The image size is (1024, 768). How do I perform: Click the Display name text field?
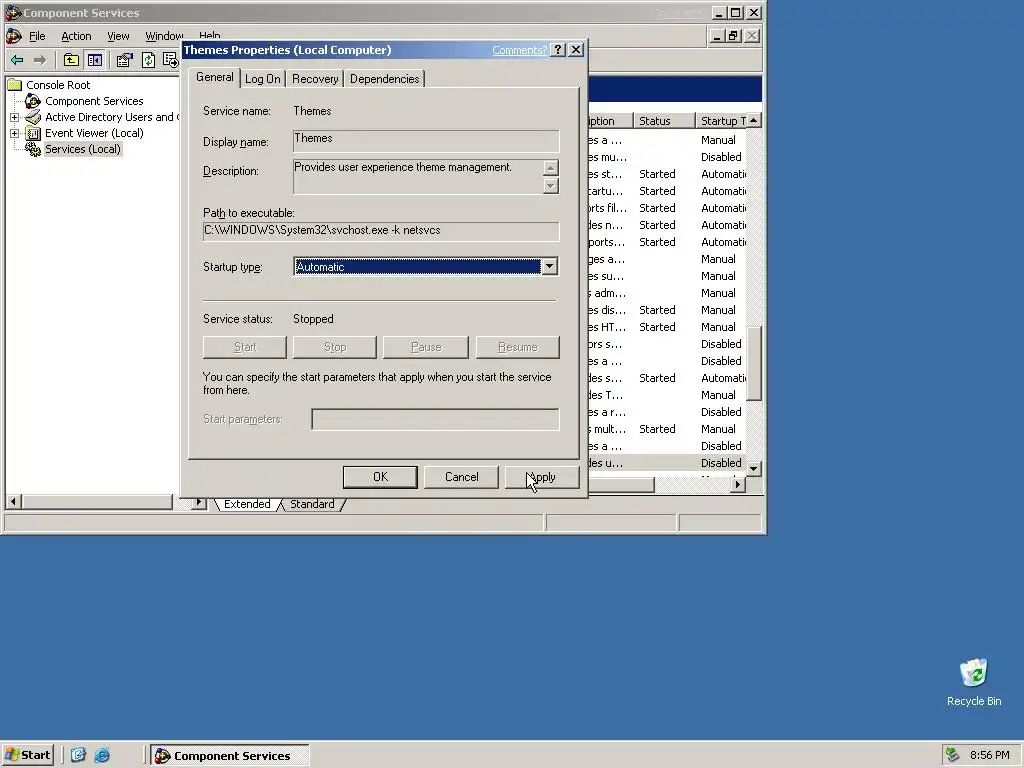[x=426, y=141]
